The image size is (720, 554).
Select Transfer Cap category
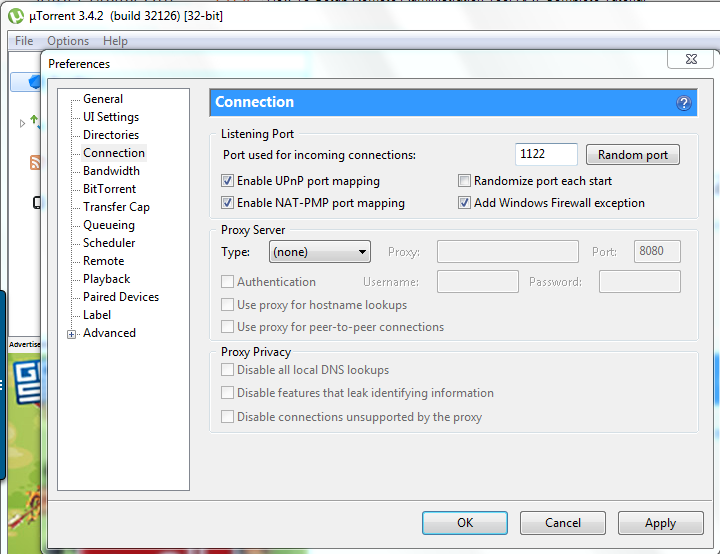[x=116, y=207]
